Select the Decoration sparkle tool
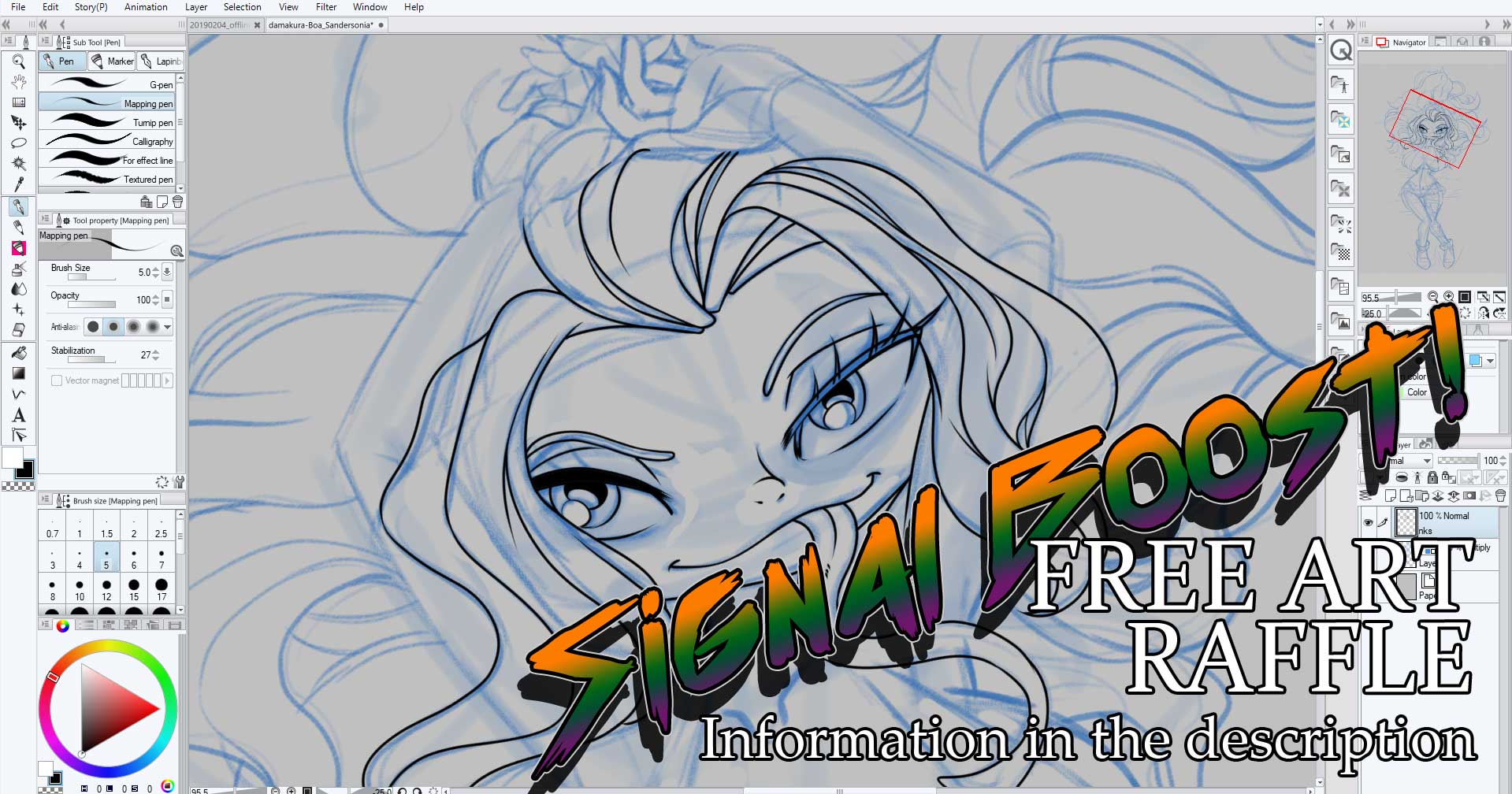Screen dimensions: 1512x794 point(19,310)
